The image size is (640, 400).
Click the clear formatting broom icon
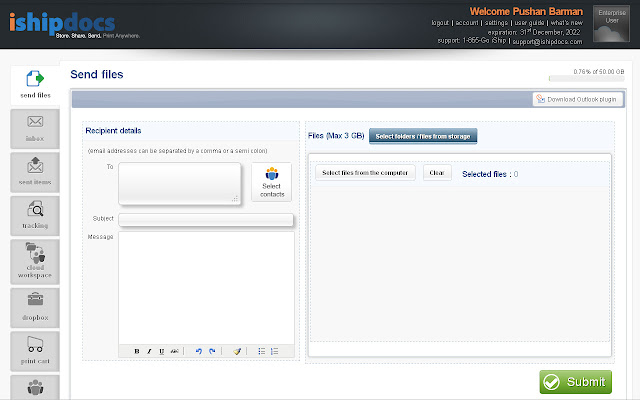click(x=237, y=351)
